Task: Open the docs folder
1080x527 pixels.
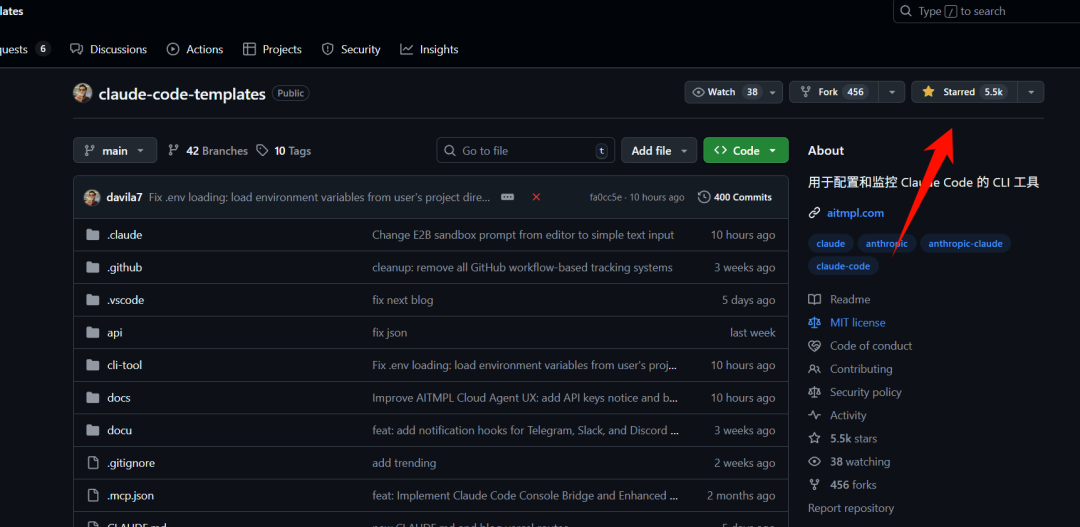Action: click(x=118, y=397)
